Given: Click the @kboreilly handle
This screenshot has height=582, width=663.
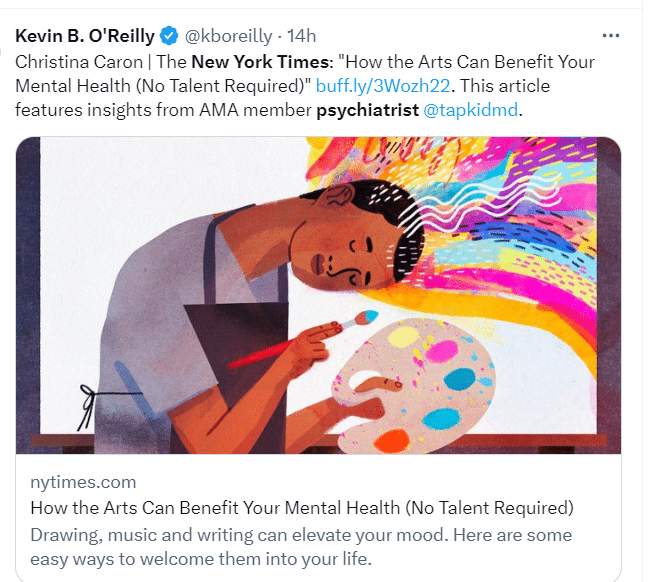Looking at the screenshot, I should 228,37.
